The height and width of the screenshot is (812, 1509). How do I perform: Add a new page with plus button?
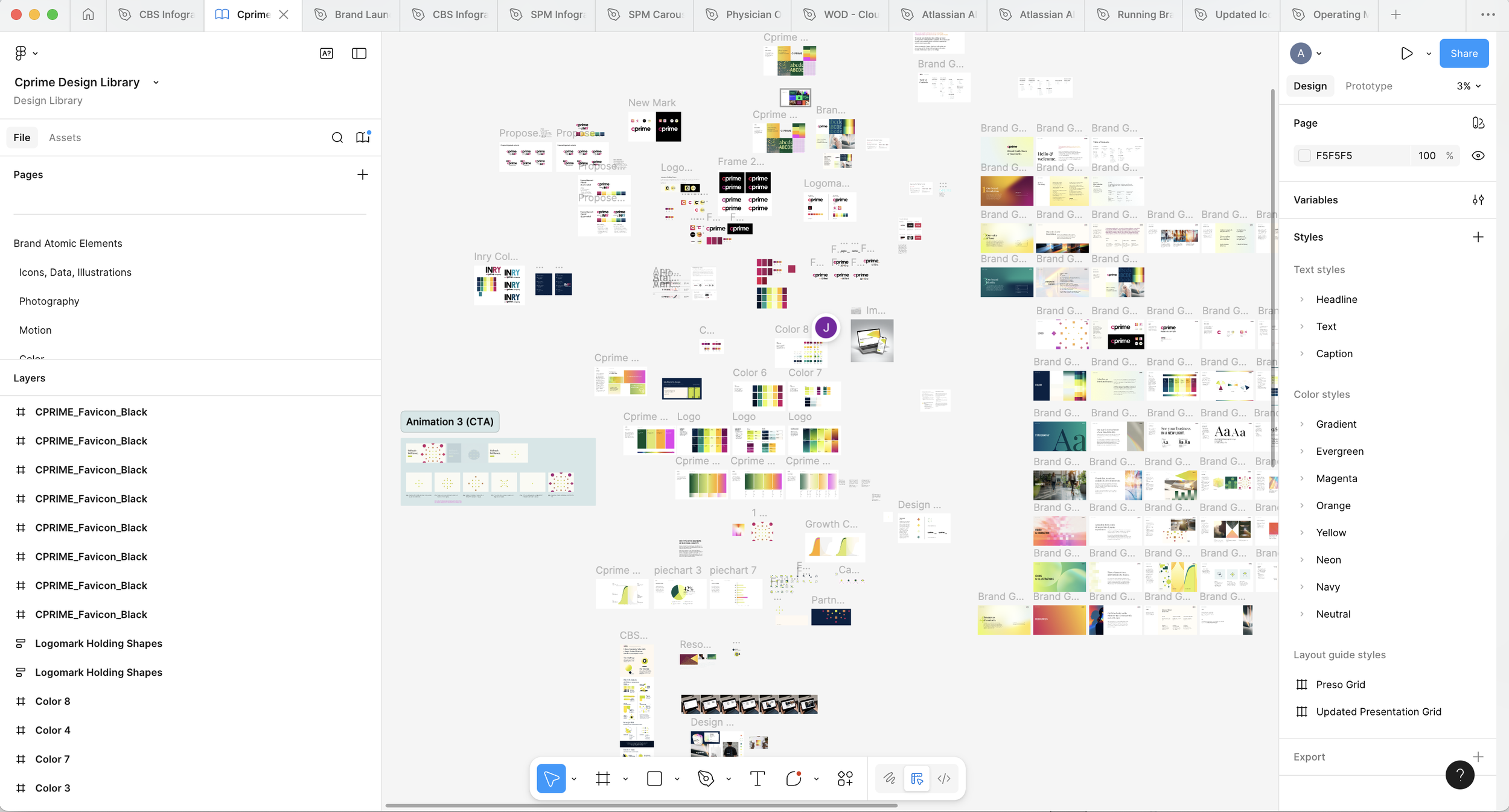click(x=362, y=175)
